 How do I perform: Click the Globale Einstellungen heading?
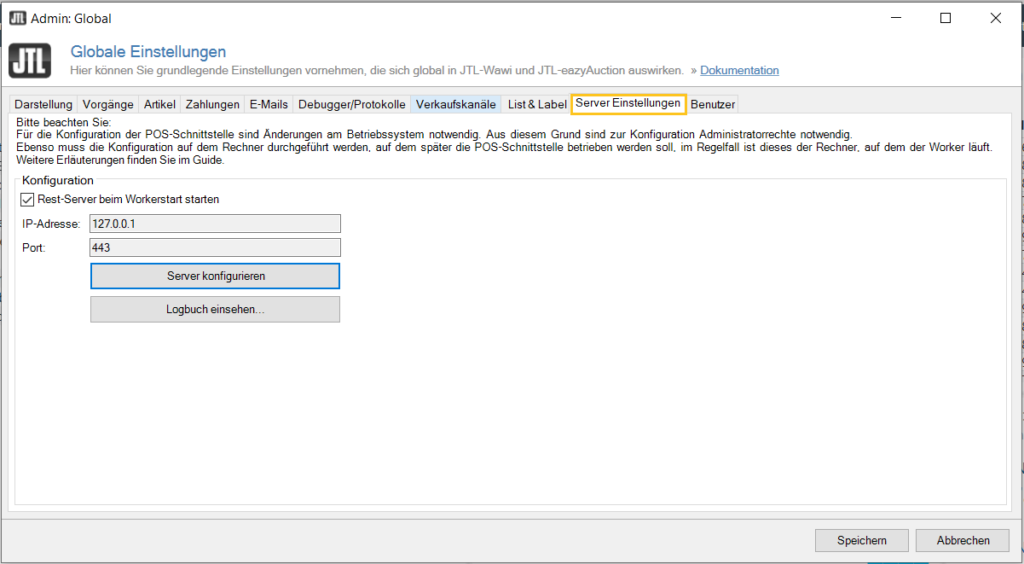coord(148,52)
